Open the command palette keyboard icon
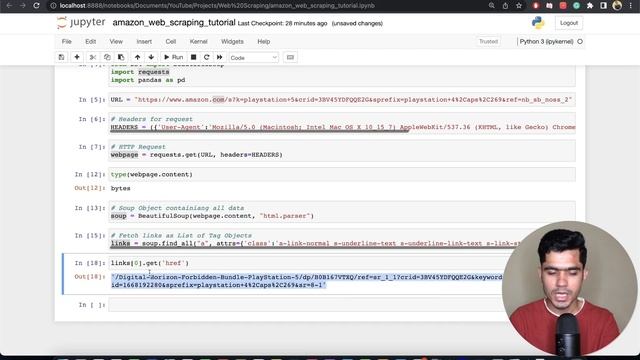This screenshot has width=640, height=360. point(290,57)
